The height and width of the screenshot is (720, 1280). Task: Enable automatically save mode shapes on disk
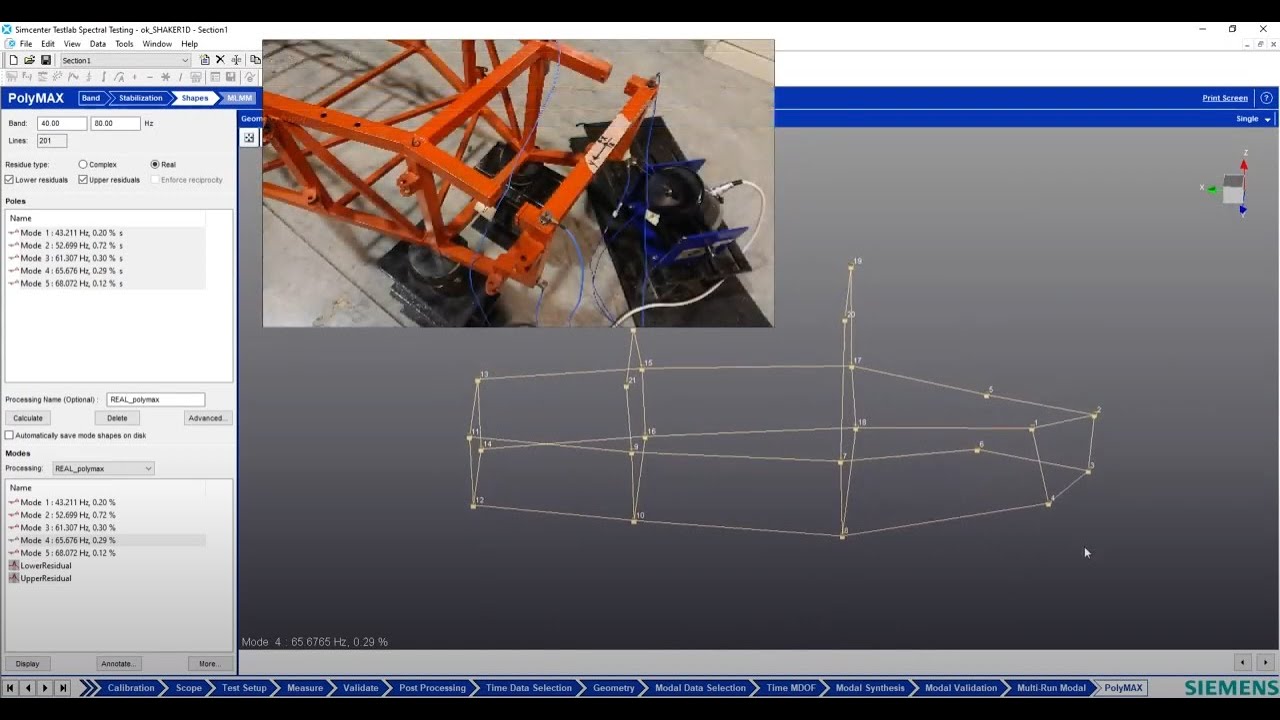[9, 435]
